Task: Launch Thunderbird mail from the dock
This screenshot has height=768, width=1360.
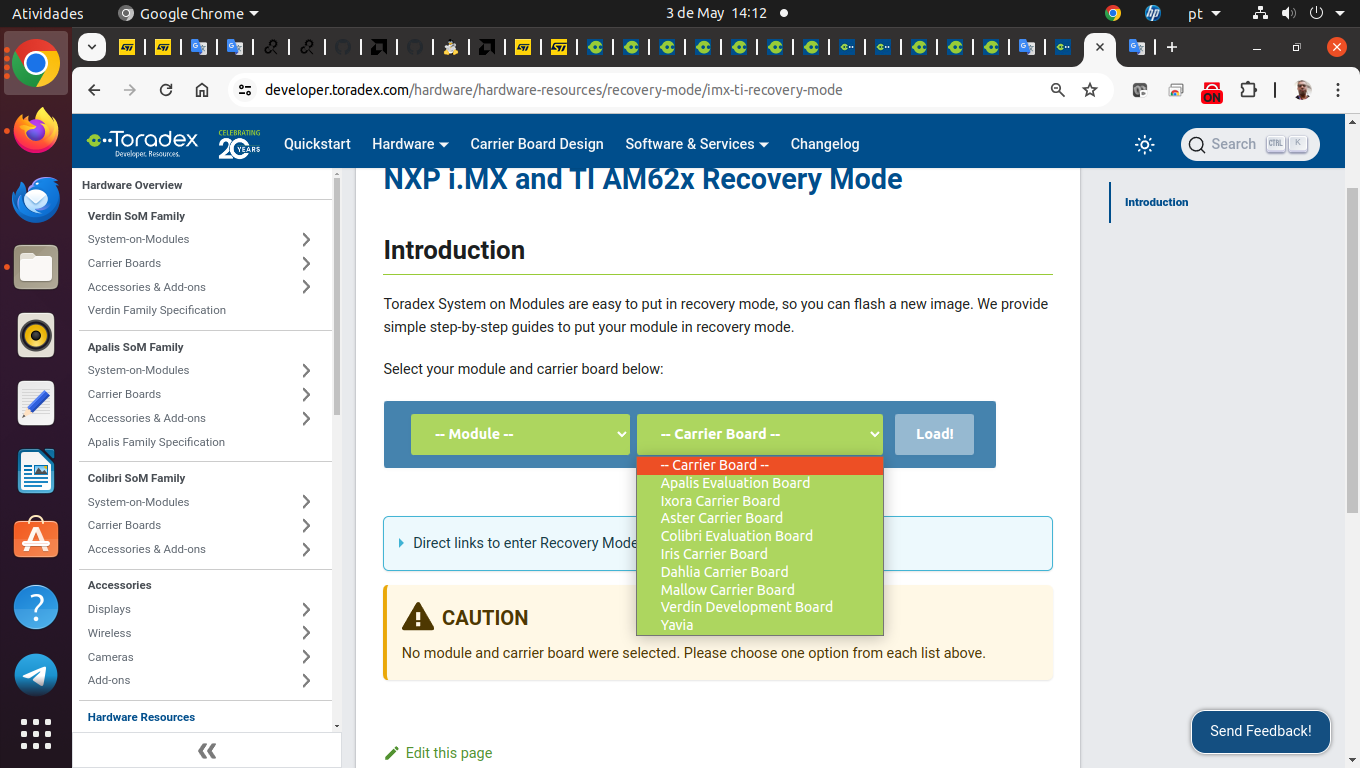Action: coord(36,199)
